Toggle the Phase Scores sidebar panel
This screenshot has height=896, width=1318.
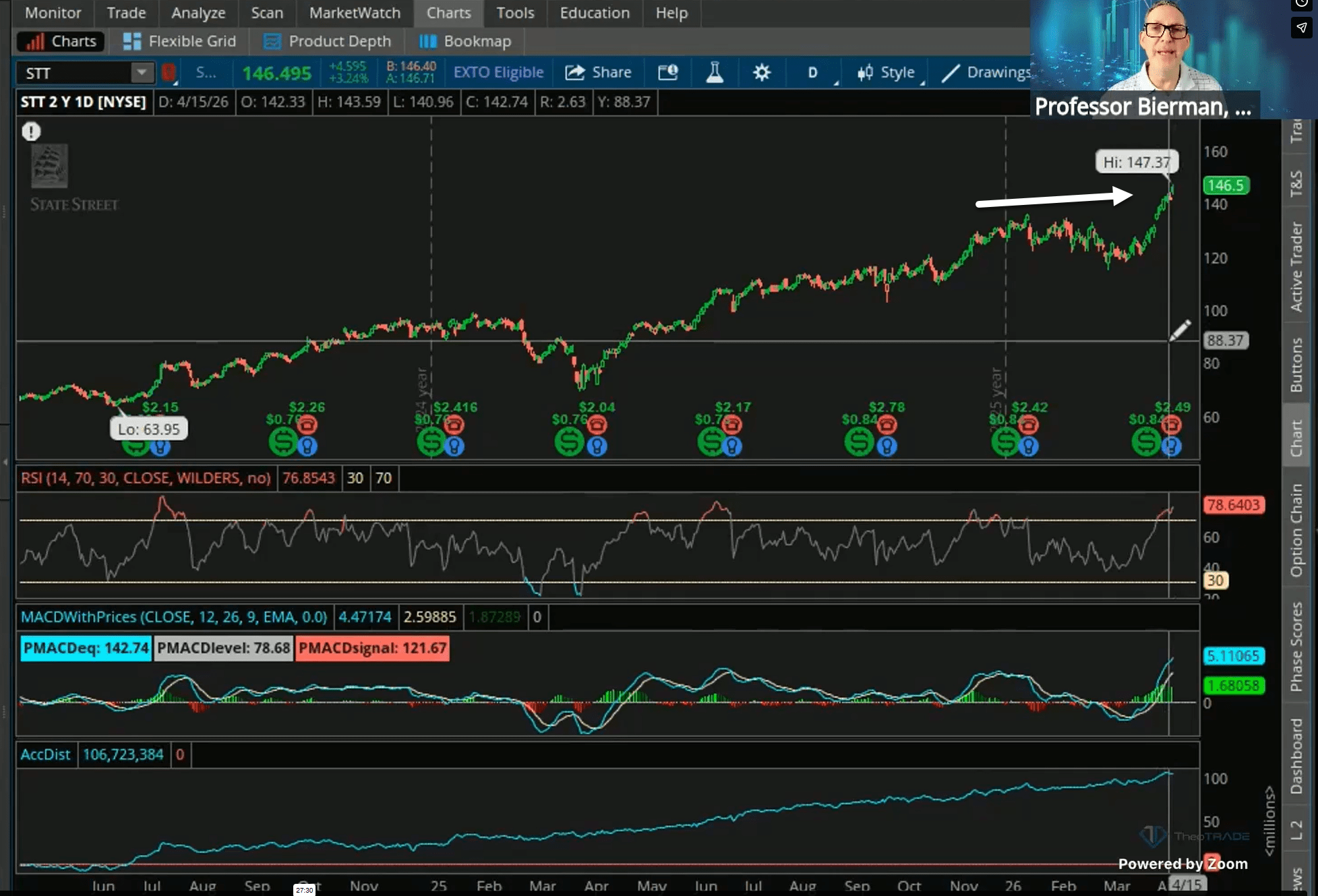tap(1296, 647)
